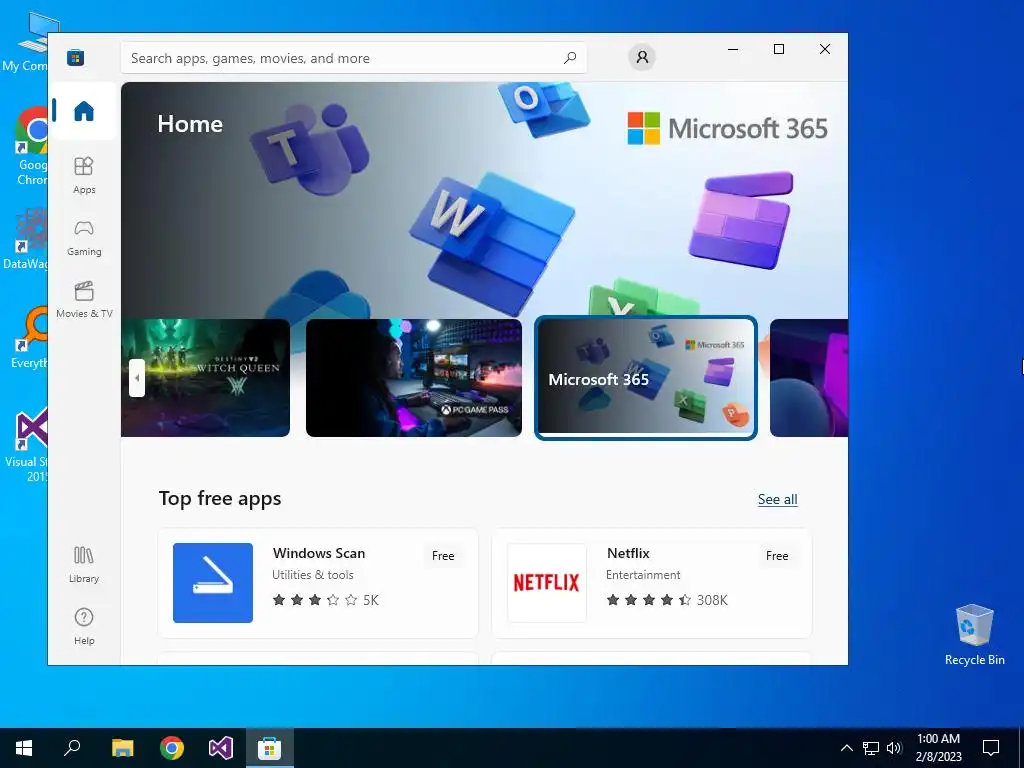
Task: Select the Destiny 2 Witch Queen thumbnail
Action: pyautogui.click(x=205, y=377)
